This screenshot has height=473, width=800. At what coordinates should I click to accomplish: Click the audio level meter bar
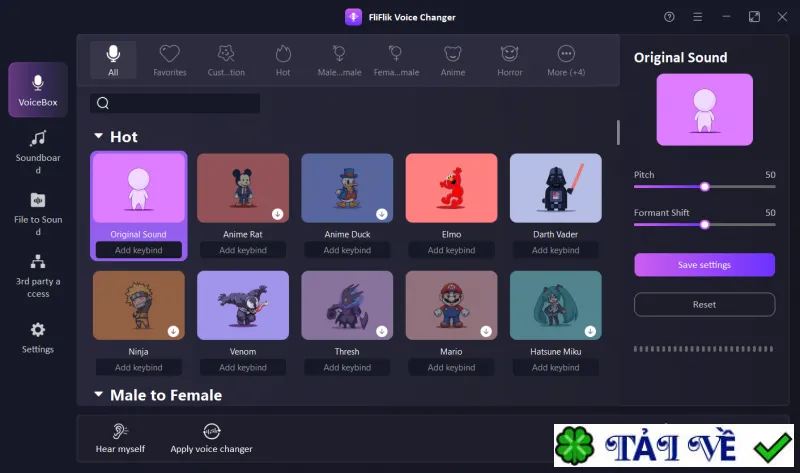(x=704, y=349)
